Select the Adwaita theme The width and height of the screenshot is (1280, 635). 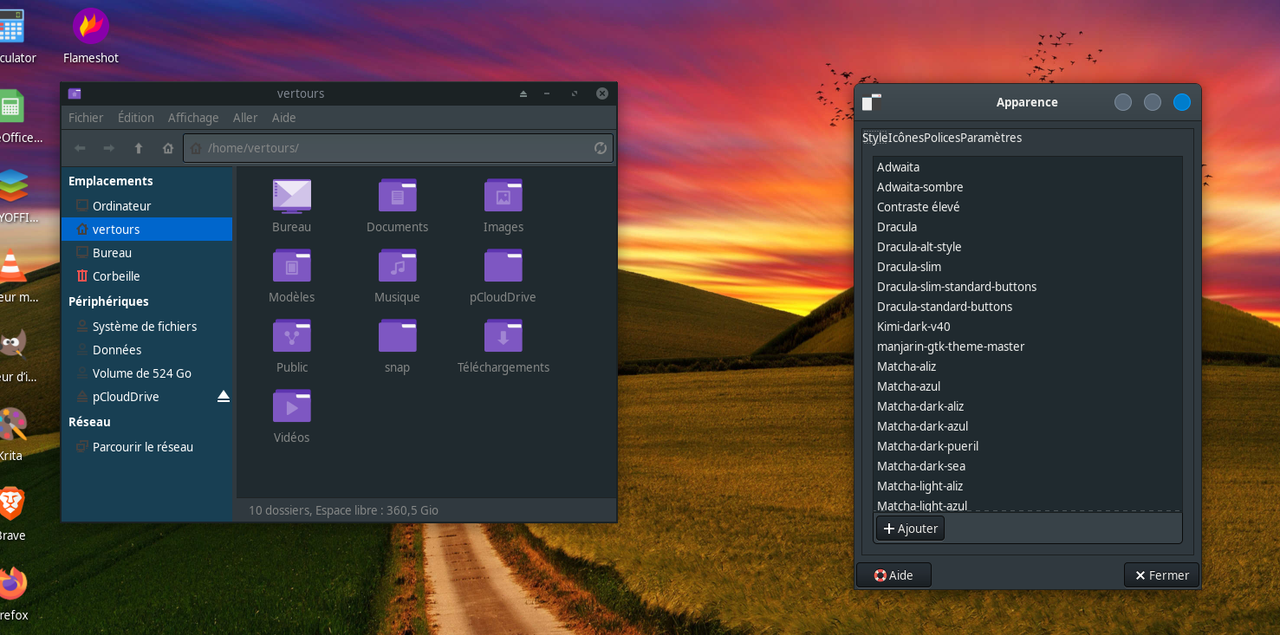pyautogui.click(x=1027, y=167)
